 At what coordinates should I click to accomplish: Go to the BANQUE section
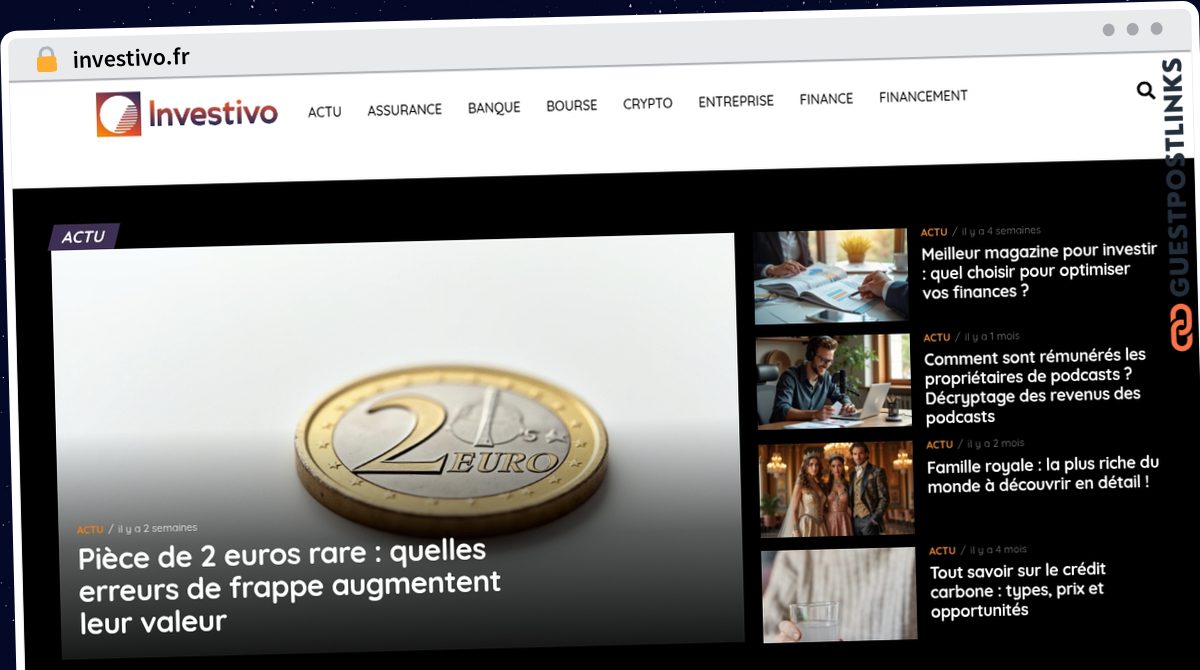(x=494, y=108)
